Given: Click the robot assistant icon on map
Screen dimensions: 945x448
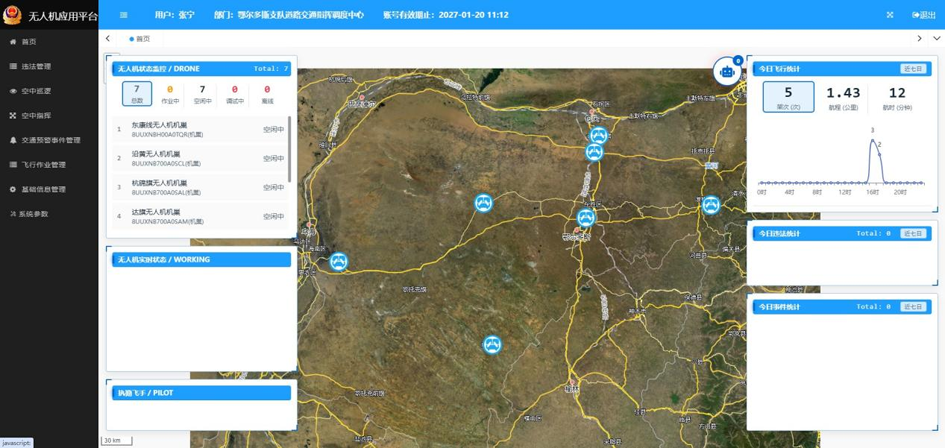Looking at the screenshot, I should coord(727,72).
